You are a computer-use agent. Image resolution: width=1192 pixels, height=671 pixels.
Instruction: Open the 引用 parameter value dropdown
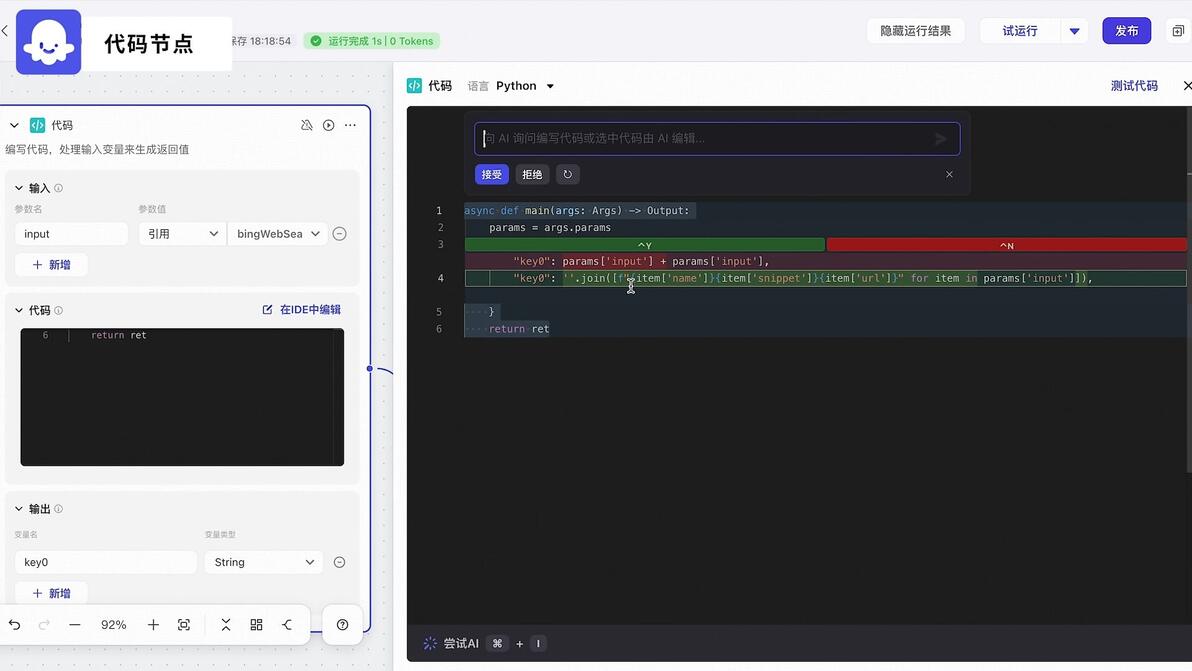[x=182, y=234]
